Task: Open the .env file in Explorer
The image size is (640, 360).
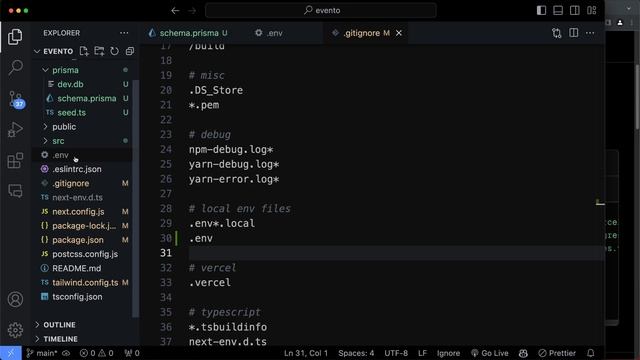Action: click(x=60, y=155)
